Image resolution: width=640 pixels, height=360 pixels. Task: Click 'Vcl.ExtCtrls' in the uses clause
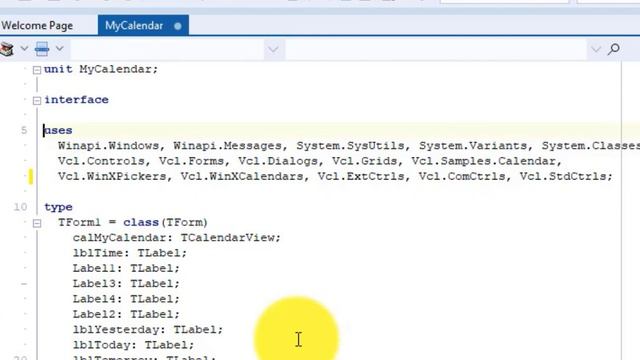[361, 176]
